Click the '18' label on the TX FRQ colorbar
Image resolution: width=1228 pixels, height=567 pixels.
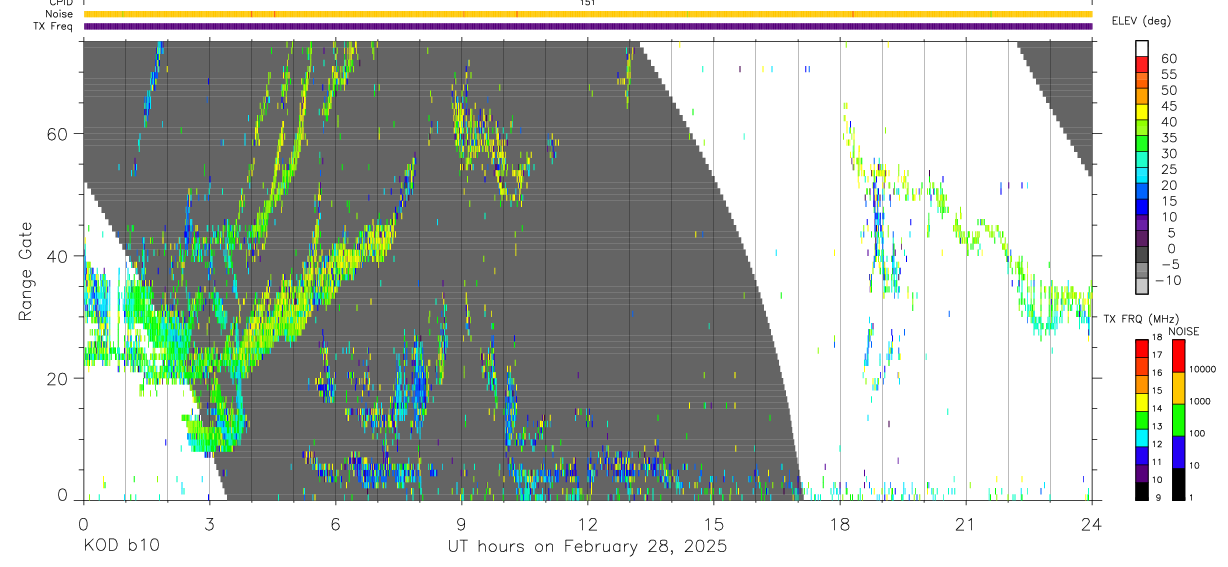(1158, 339)
